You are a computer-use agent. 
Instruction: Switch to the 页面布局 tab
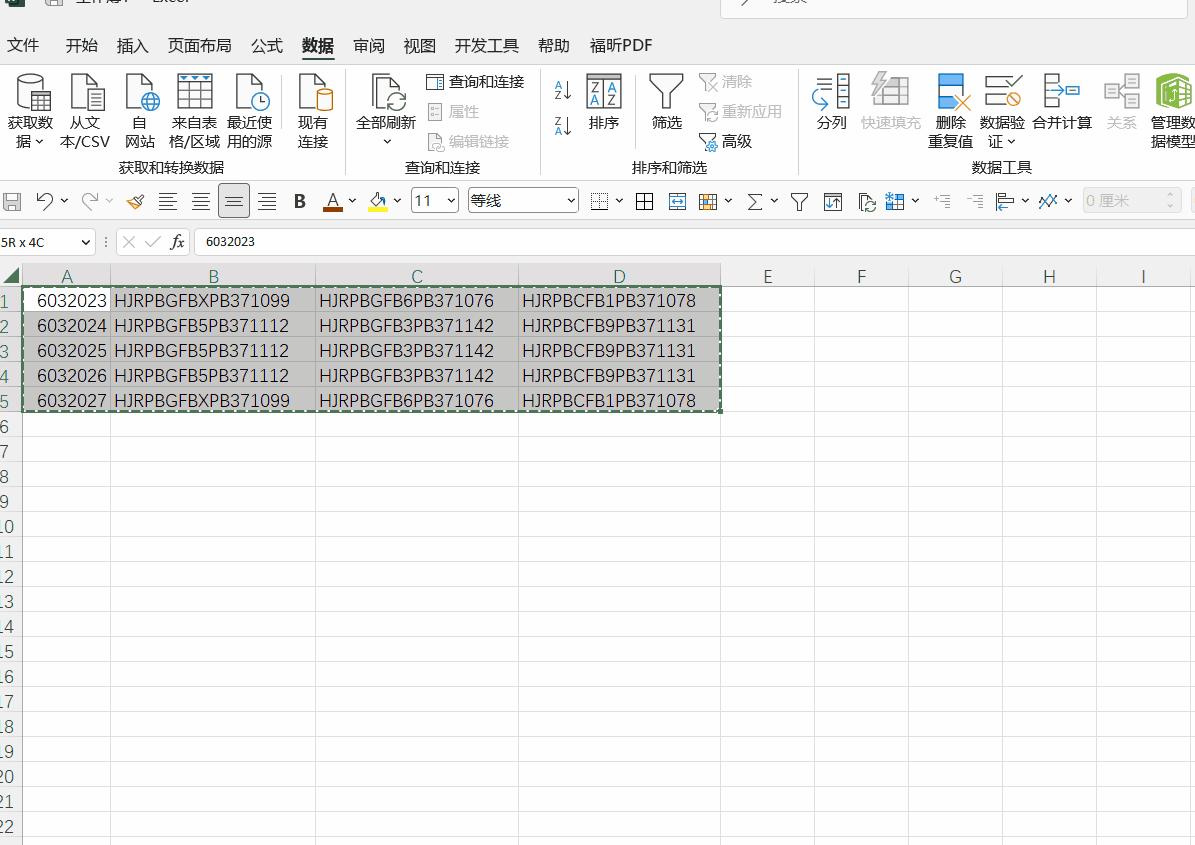[200, 46]
